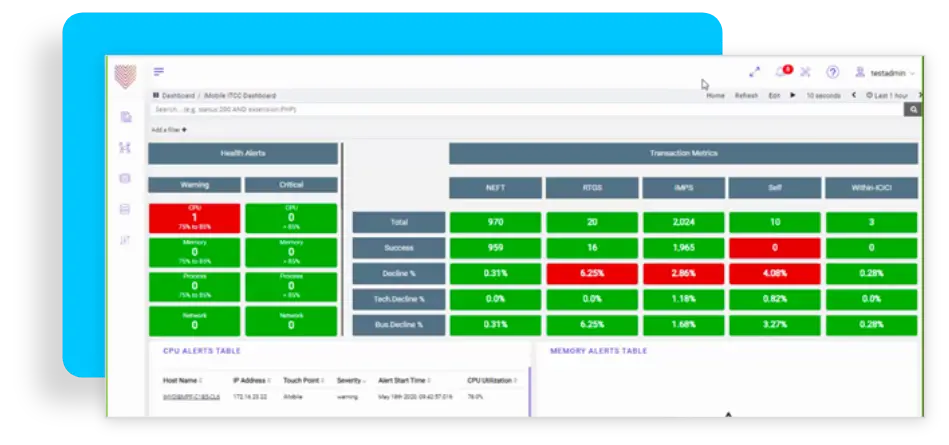Open the testadmin user dropdown
Viewport: 949px width, 445px height.
tap(886, 73)
